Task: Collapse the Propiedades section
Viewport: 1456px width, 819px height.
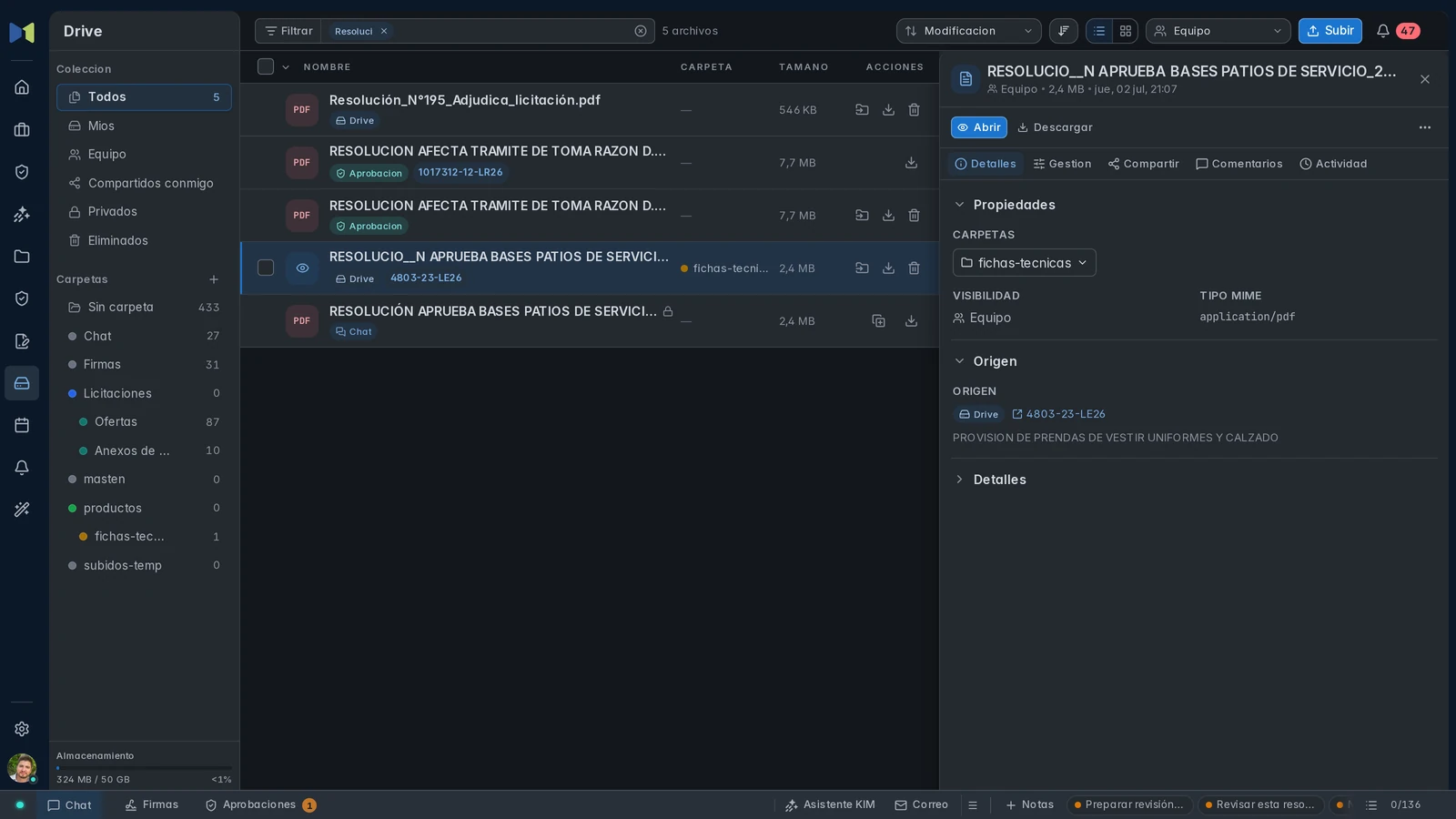Action: 1005,205
